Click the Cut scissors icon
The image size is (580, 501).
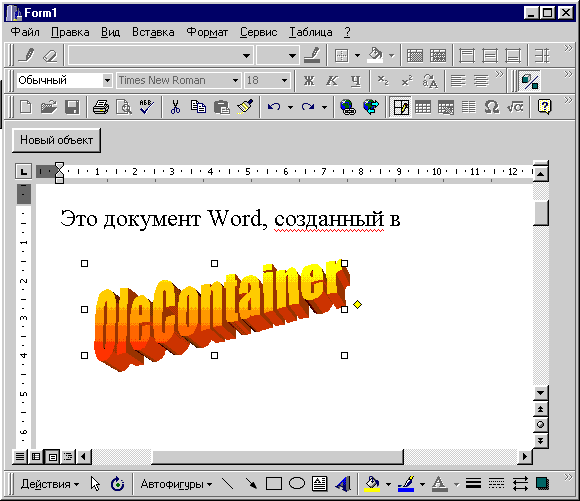coord(175,107)
